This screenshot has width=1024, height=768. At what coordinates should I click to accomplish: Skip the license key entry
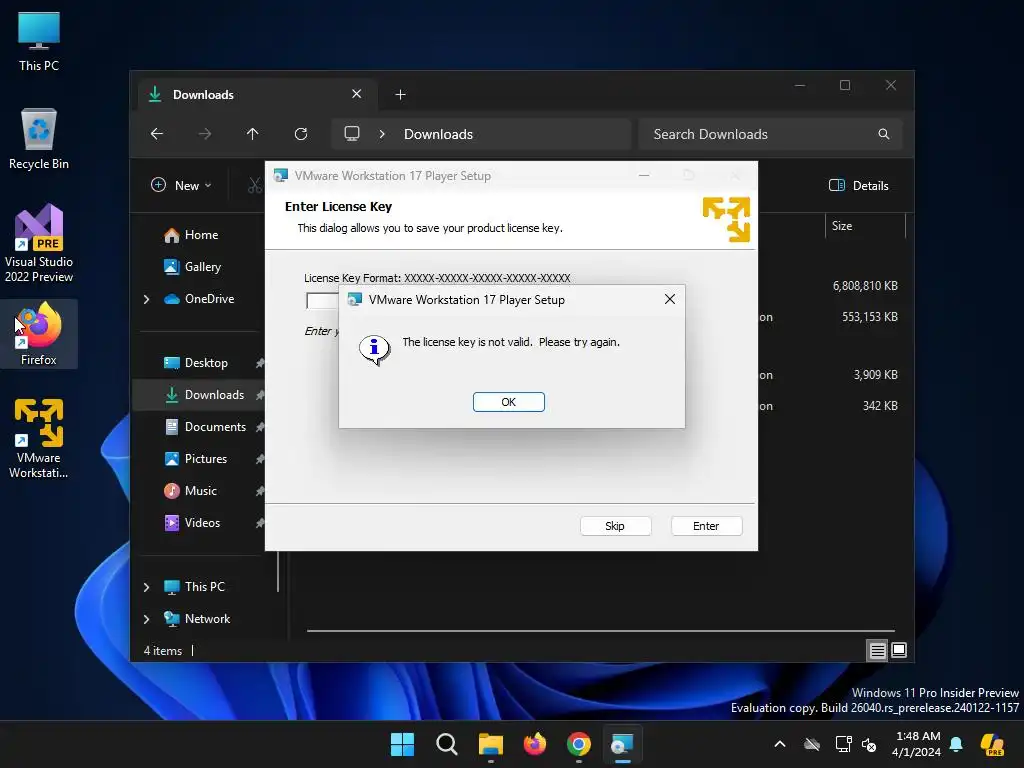click(x=615, y=526)
